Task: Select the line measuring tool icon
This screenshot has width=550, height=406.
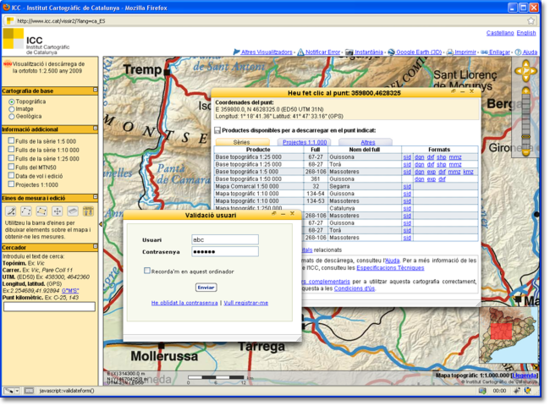Action: 11,211
